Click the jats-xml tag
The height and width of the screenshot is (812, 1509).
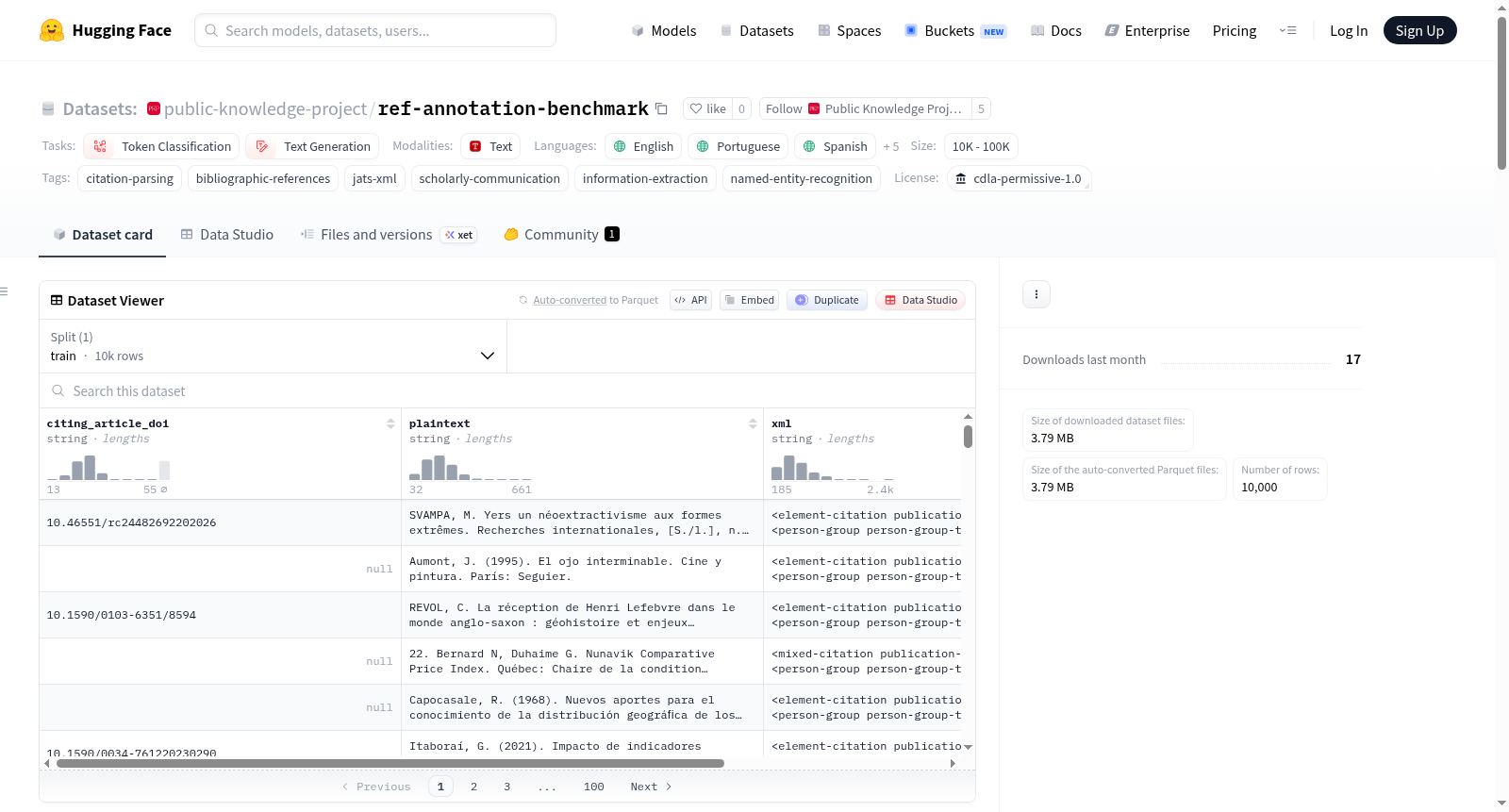point(374,178)
